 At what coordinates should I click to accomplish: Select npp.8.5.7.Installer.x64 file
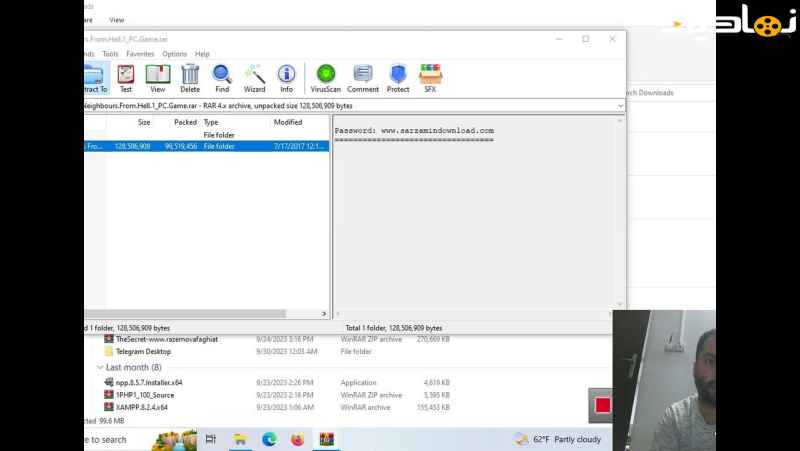[x=149, y=382]
